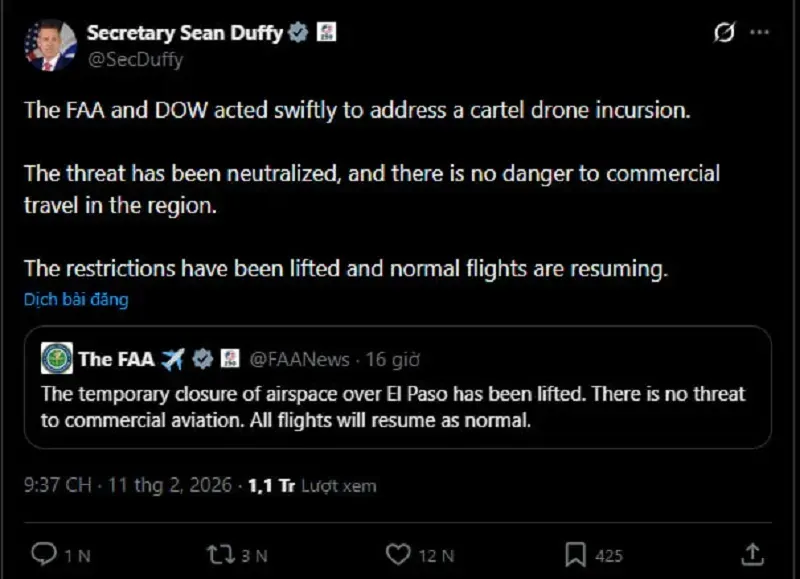Image resolution: width=800 pixels, height=579 pixels.
Task: Open the @FAANews handle in quoted post
Action: coord(298,359)
